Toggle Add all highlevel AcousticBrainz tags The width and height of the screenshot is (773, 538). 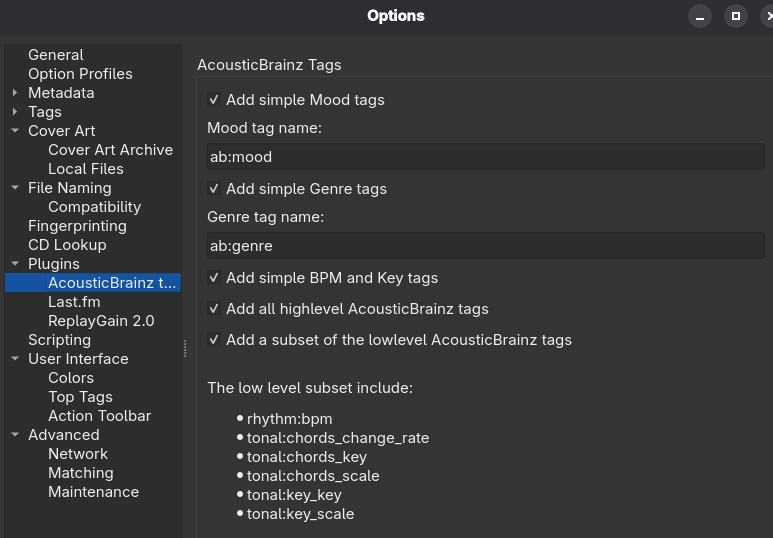214,309
